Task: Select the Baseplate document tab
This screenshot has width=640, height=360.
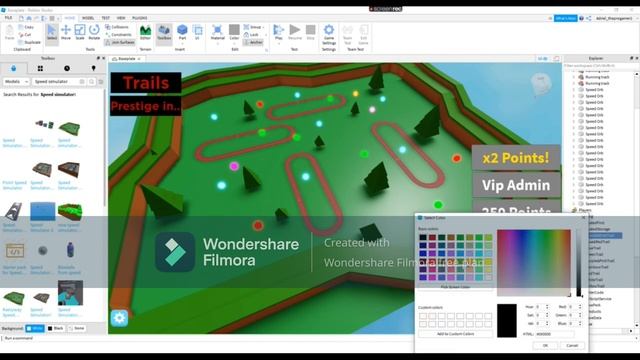Action: coord(126,59)
